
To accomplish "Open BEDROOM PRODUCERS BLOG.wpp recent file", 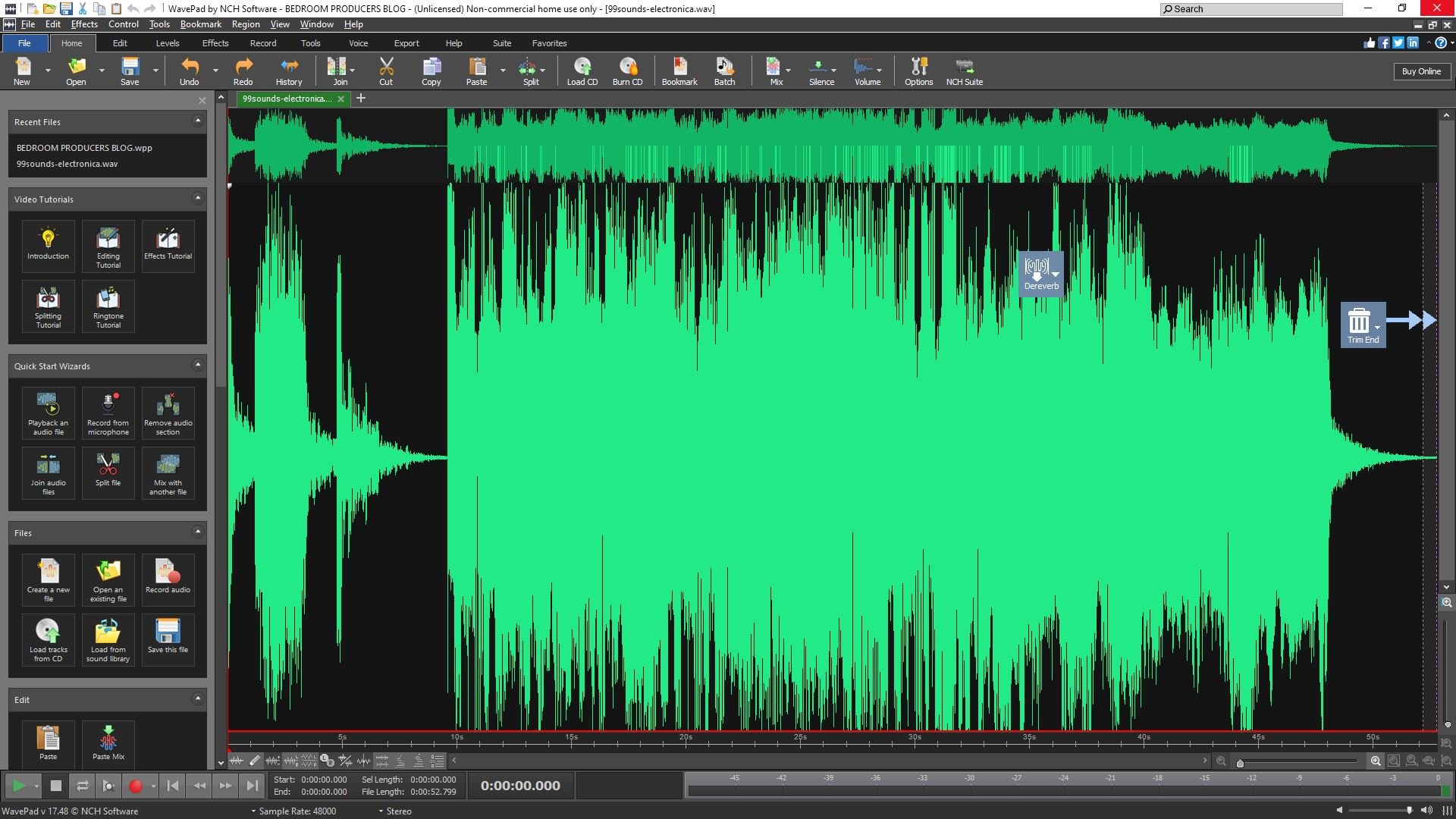I will [x=84, y=148].
